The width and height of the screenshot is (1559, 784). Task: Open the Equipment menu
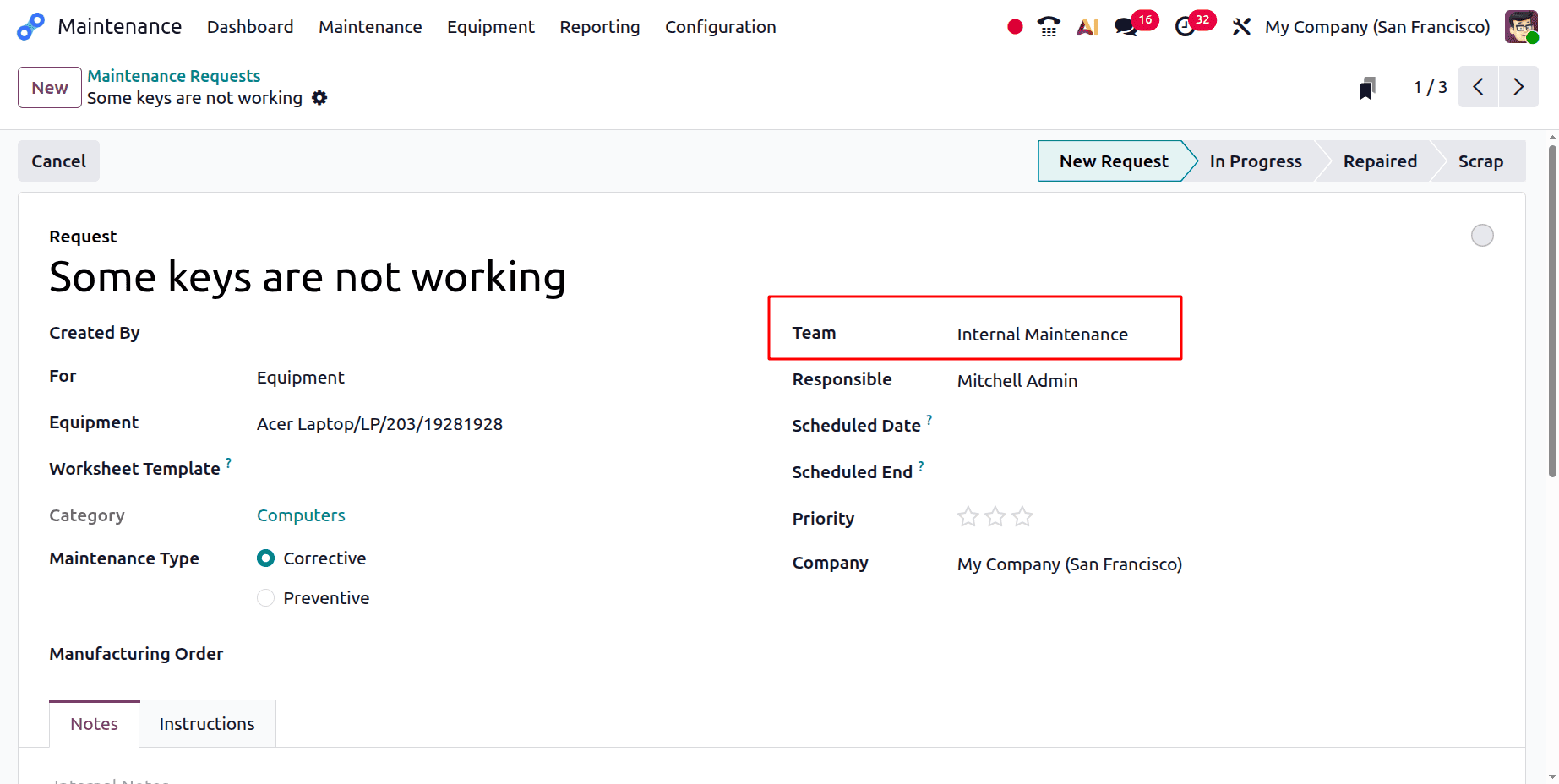491,27
